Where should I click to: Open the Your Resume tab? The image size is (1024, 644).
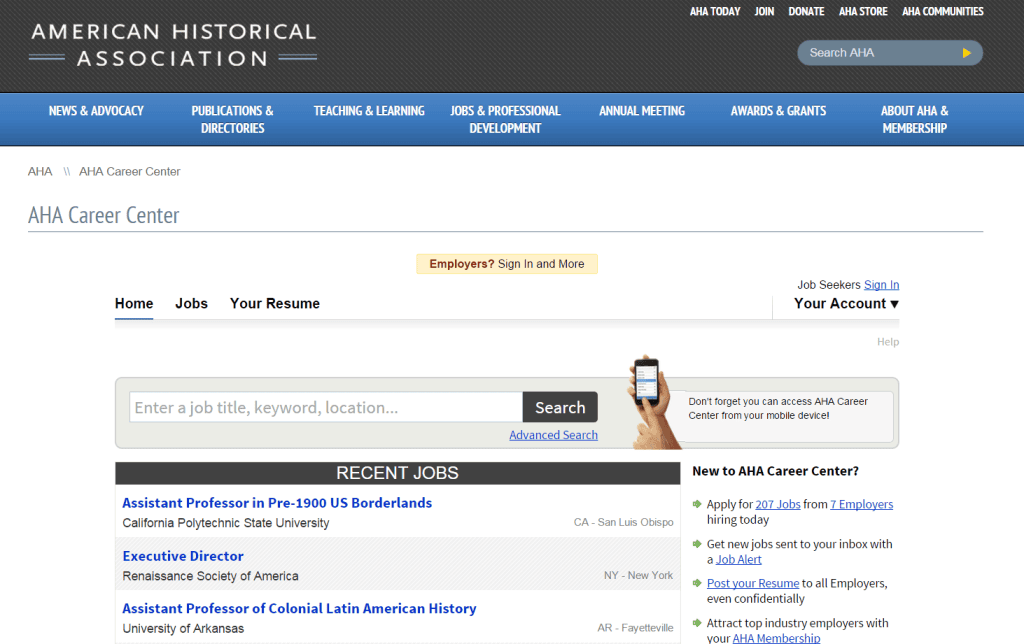[x=275, y=304]
